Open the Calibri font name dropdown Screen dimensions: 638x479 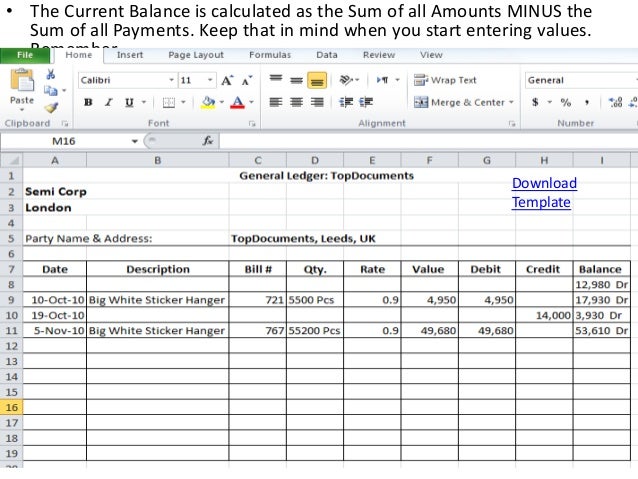click(x=171, y=80)
